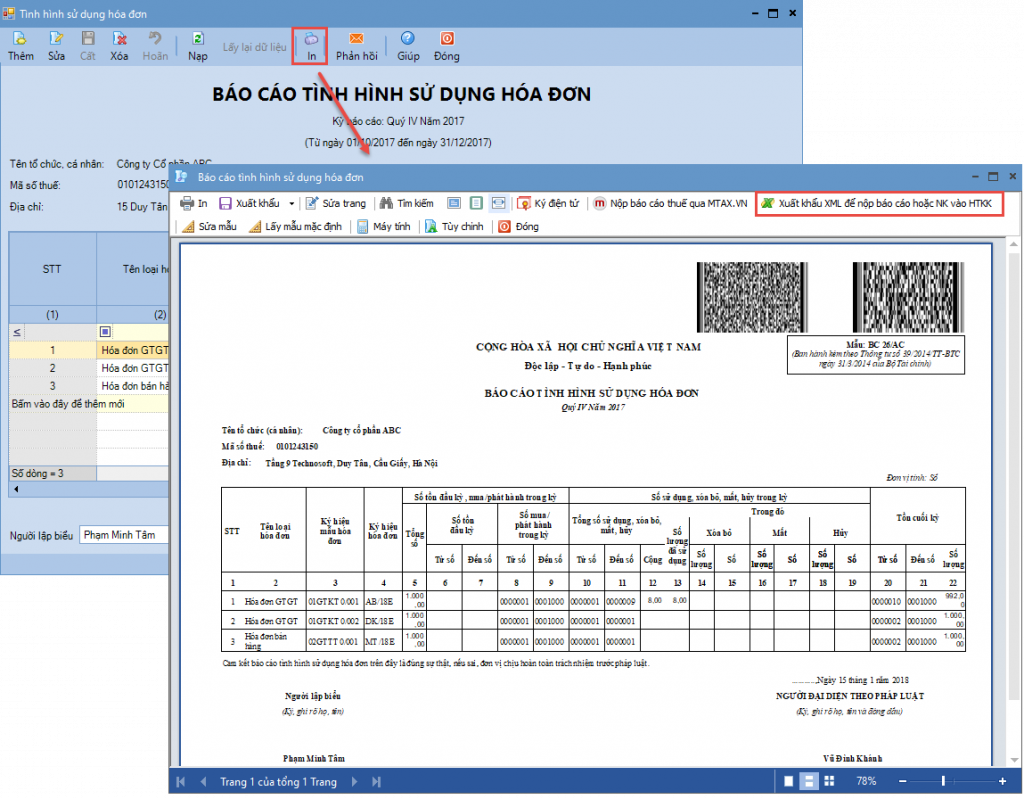This screenshot has height=799, width=1024.
Task: Toggle continuous page view in status bar
Action: pyautogui.click(x=809, y=781)
